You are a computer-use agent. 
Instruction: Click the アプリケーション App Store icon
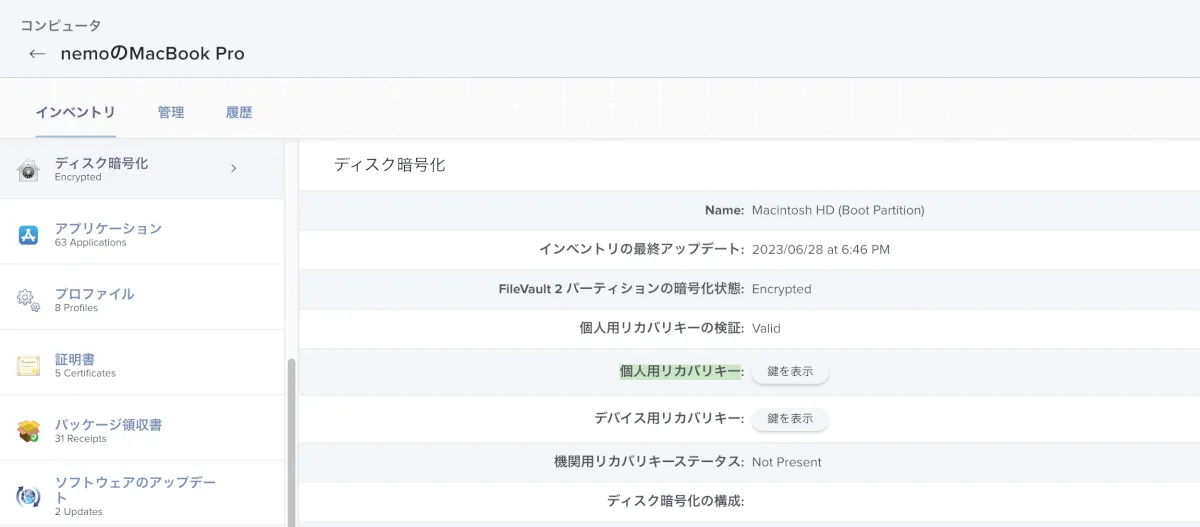28,235
